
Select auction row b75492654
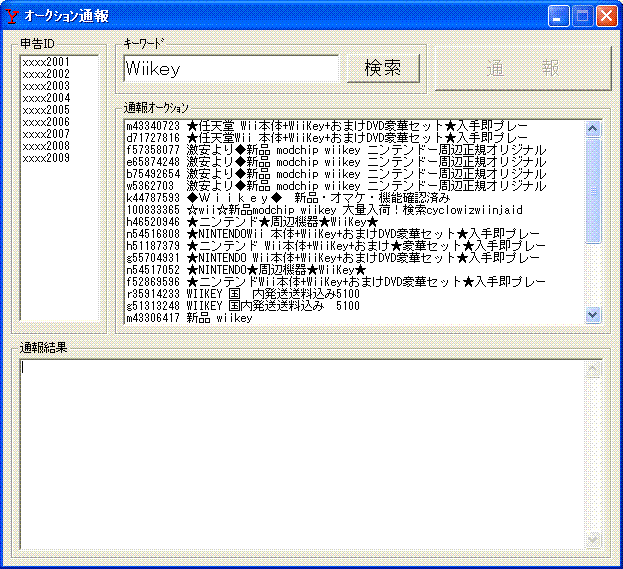pos(354,174)
